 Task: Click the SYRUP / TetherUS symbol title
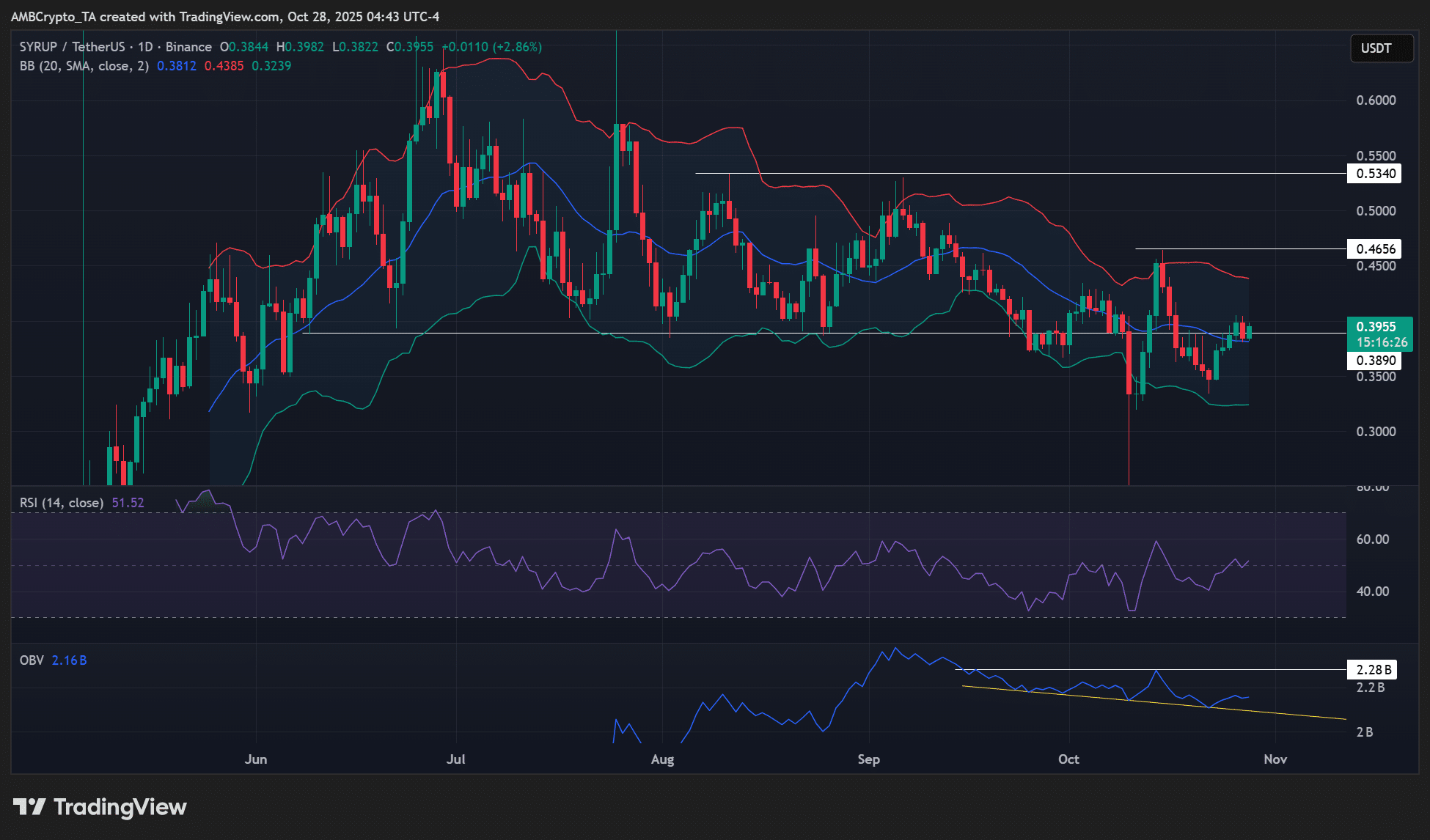click(x=73, y=47)
